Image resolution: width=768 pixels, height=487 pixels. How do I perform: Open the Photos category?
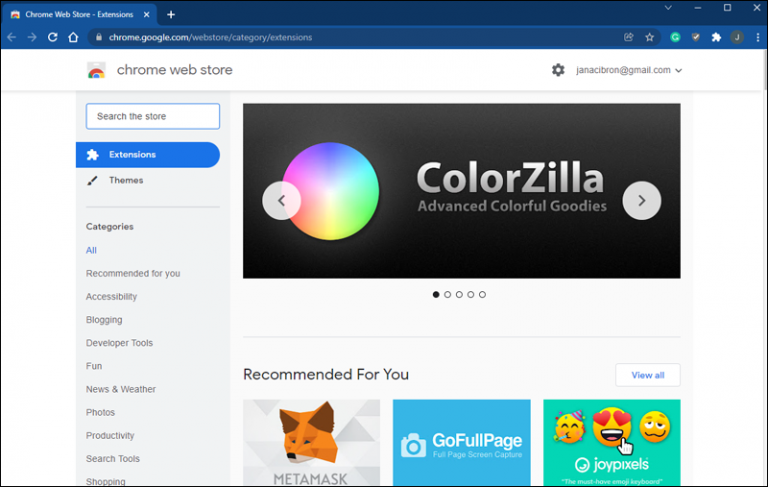pos(100,413)
